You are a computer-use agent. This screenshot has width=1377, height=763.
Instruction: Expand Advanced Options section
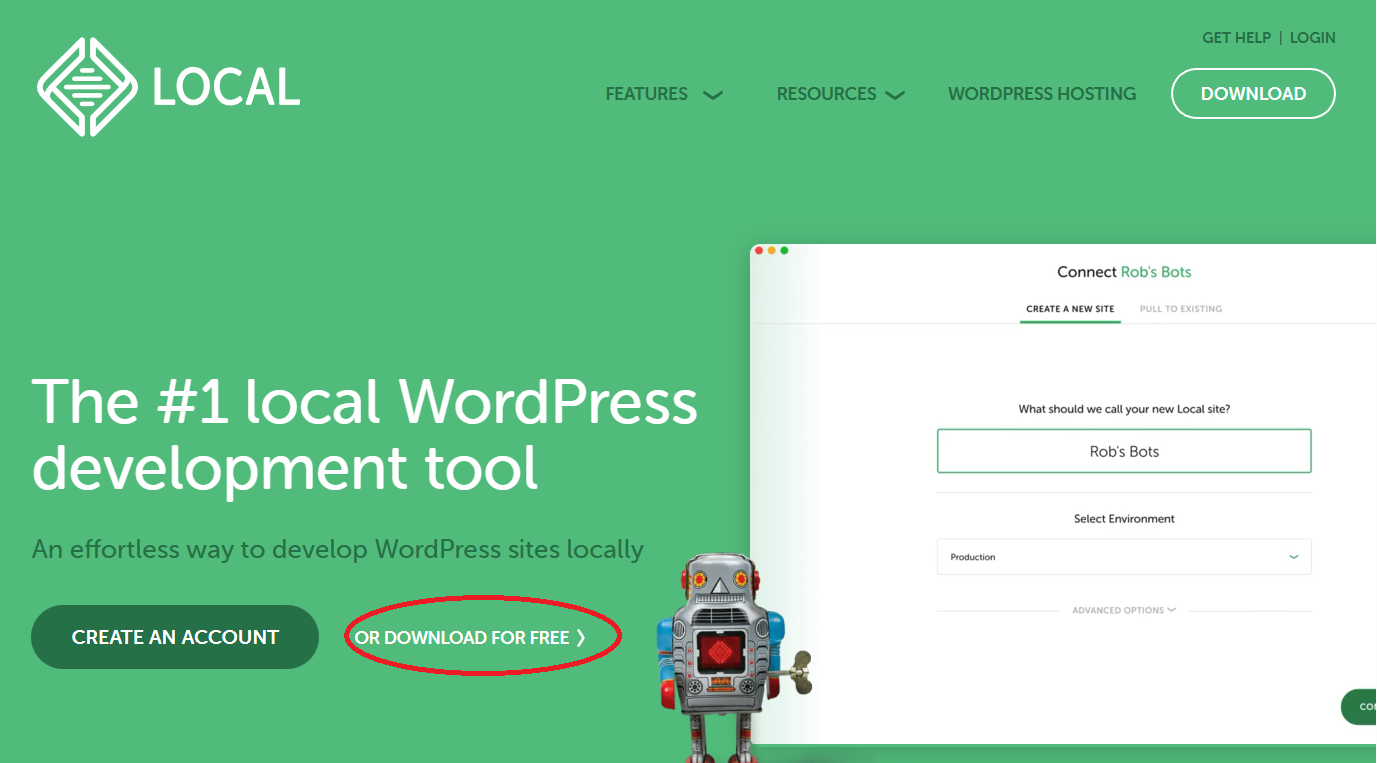point(1124,610)
